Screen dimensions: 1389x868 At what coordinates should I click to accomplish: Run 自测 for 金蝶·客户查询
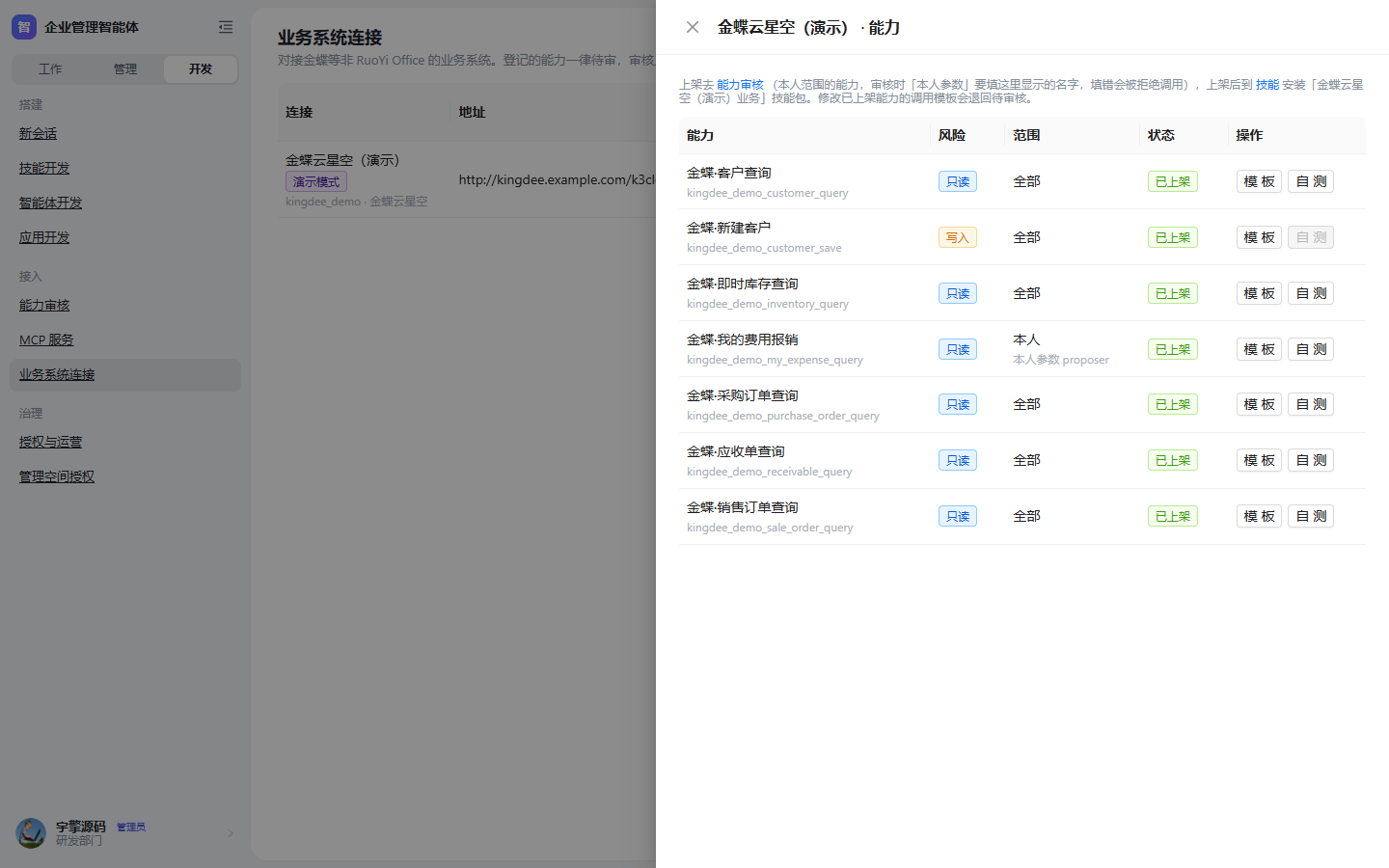coord(1311,181)
